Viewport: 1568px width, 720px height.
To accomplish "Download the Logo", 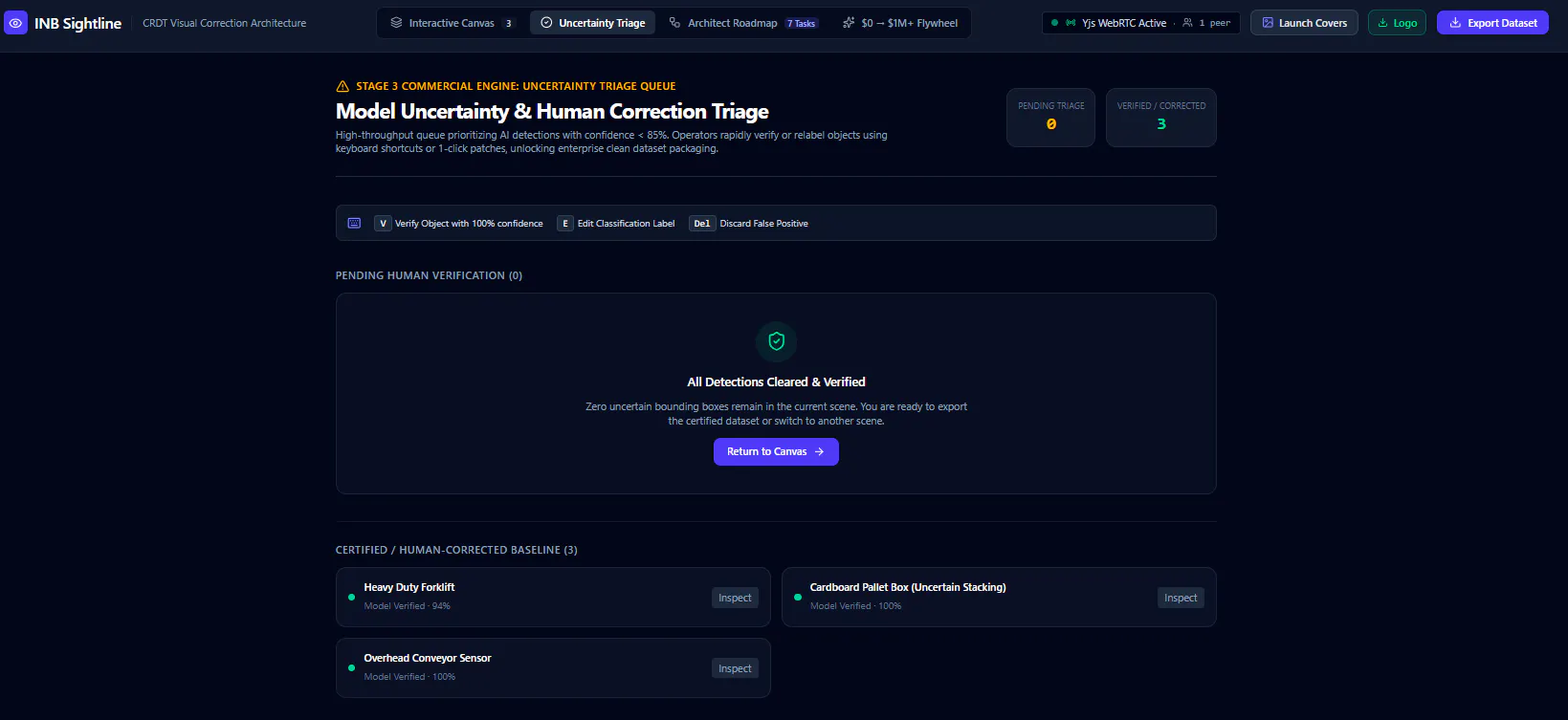I will click(x=1397, y=23).
